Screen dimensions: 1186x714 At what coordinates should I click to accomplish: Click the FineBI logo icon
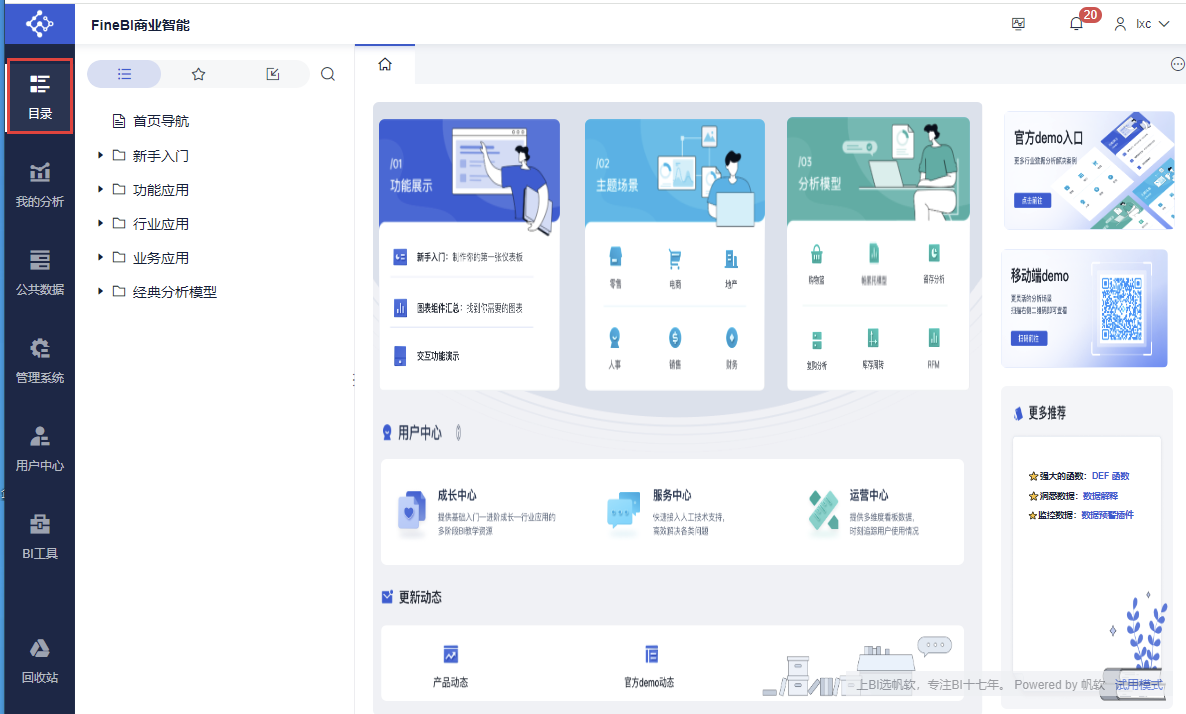pos(39,23)
